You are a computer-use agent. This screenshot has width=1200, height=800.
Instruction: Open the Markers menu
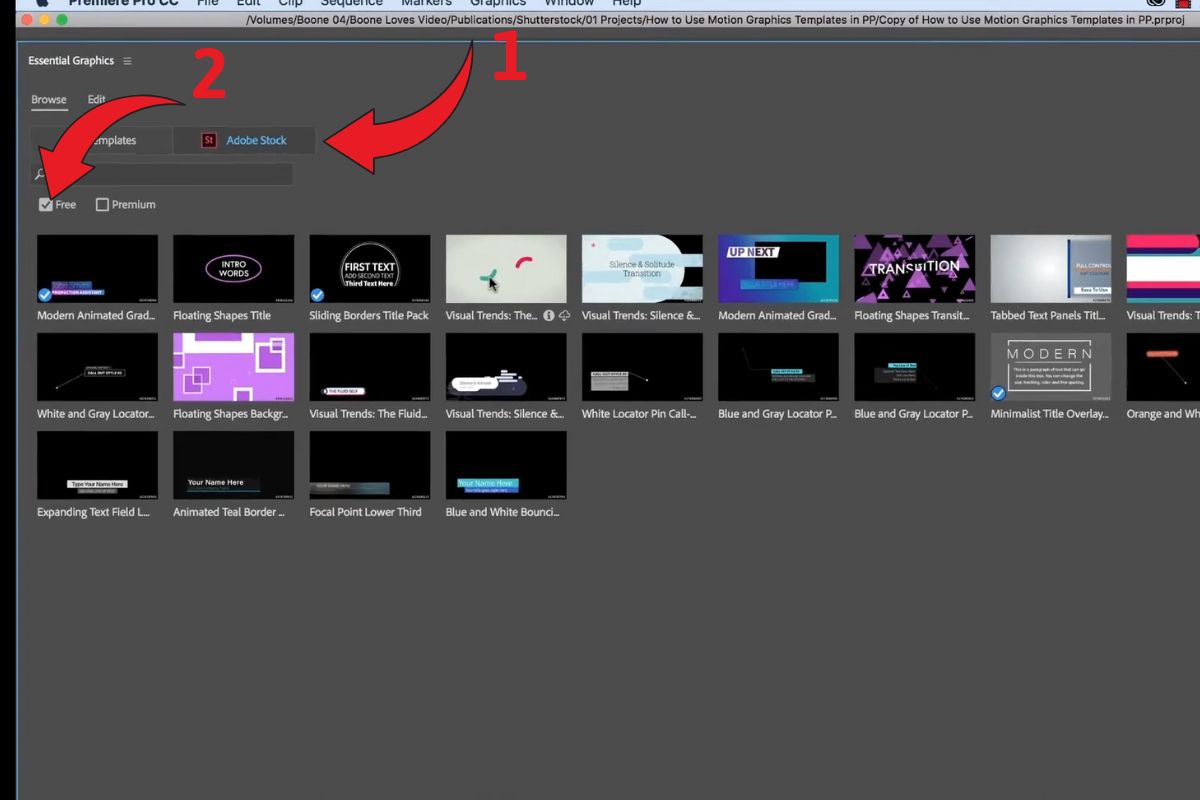[427, 3]
